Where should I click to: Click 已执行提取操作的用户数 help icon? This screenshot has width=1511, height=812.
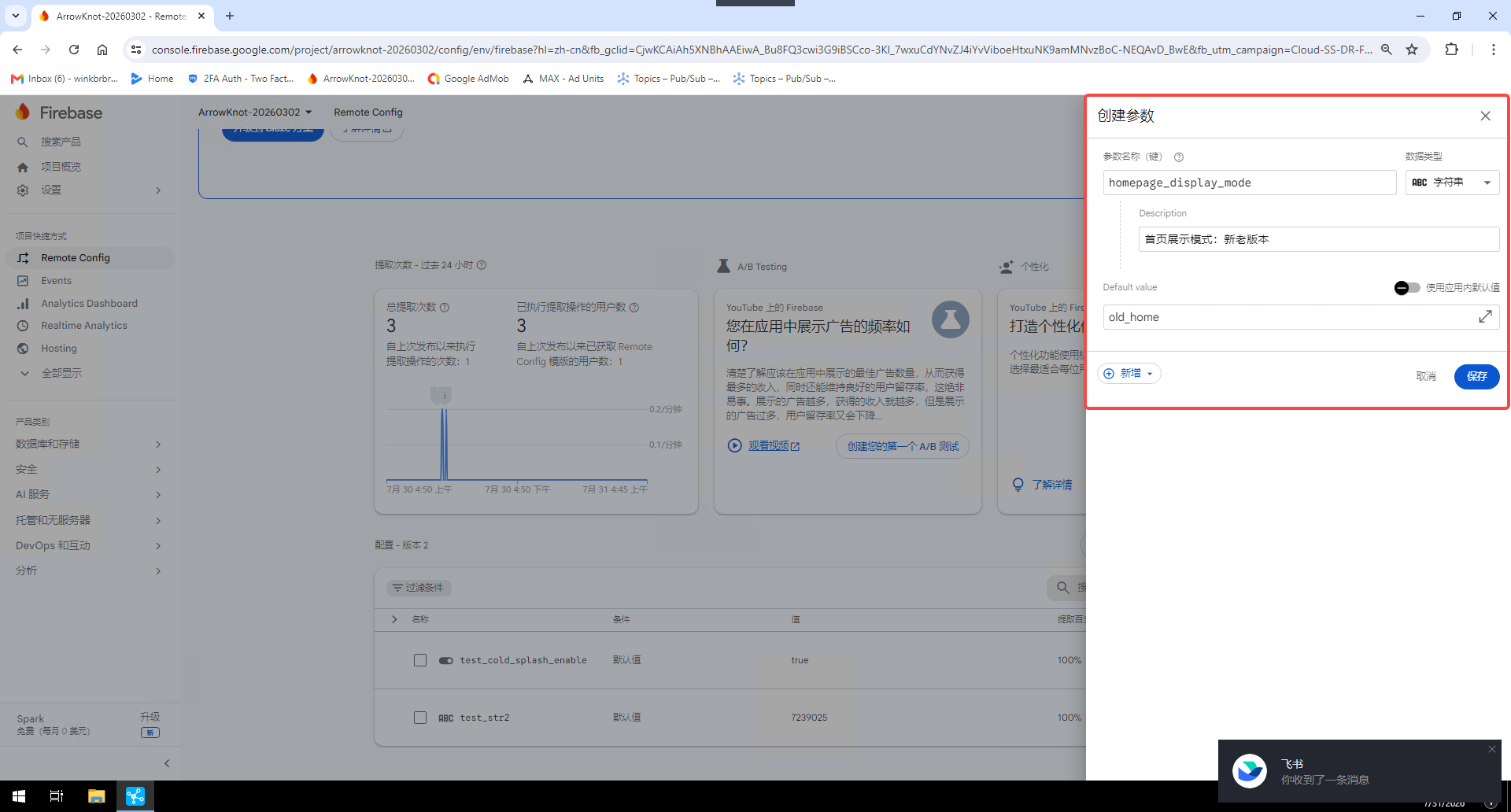634,308
